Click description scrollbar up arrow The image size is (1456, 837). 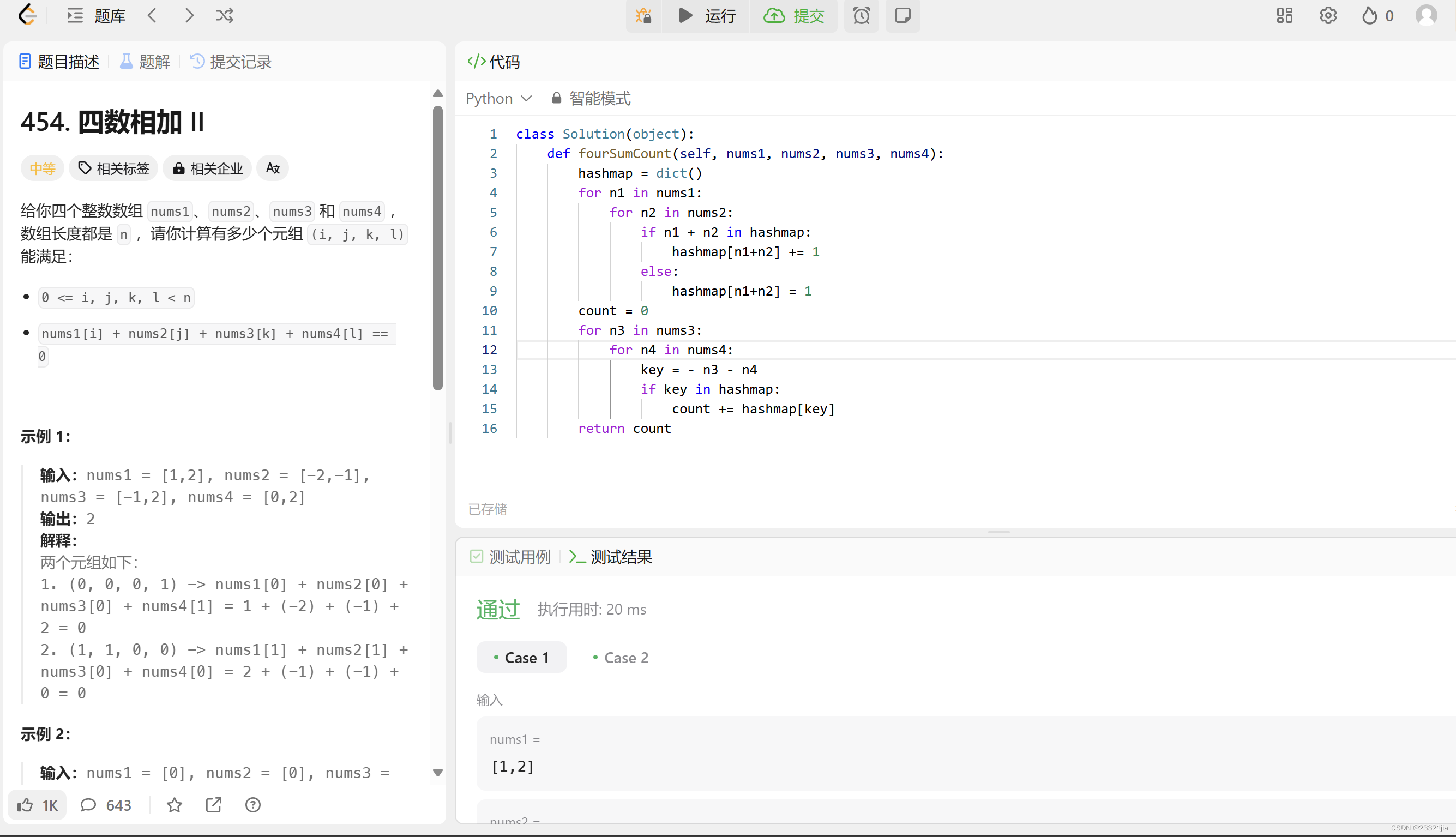pos(437,93)
